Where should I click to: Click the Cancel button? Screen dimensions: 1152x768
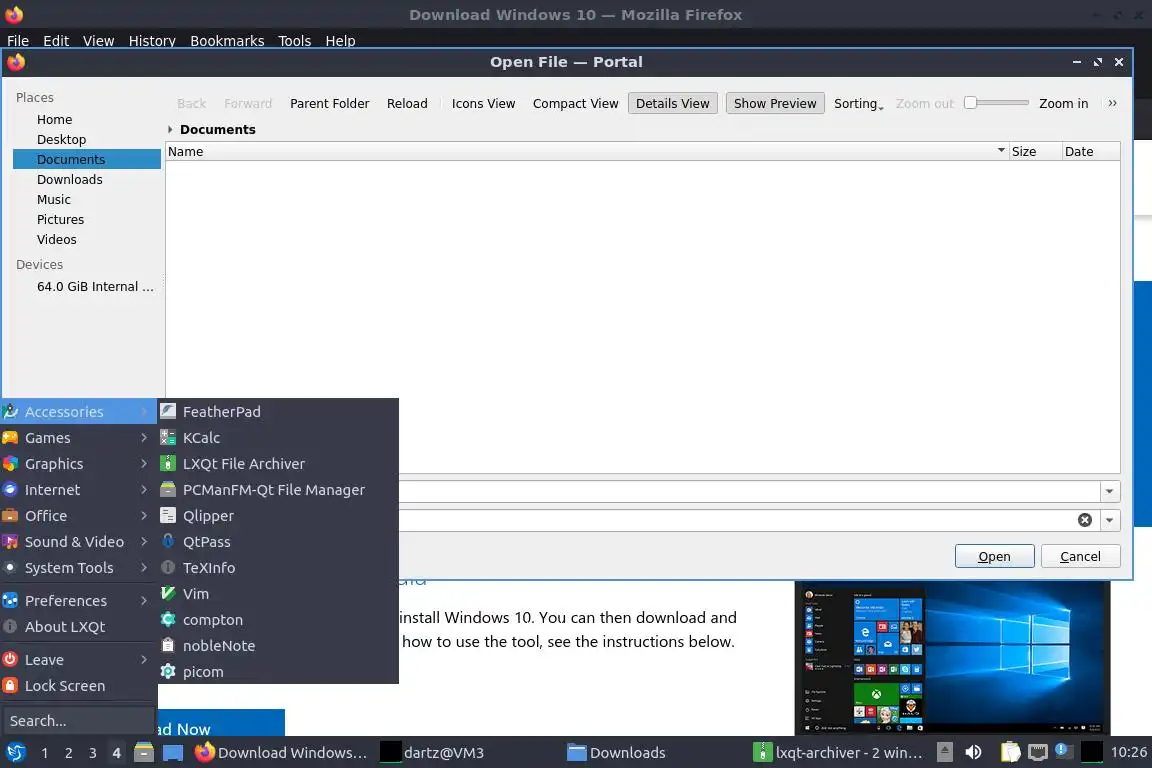(x=1080, y=556)
